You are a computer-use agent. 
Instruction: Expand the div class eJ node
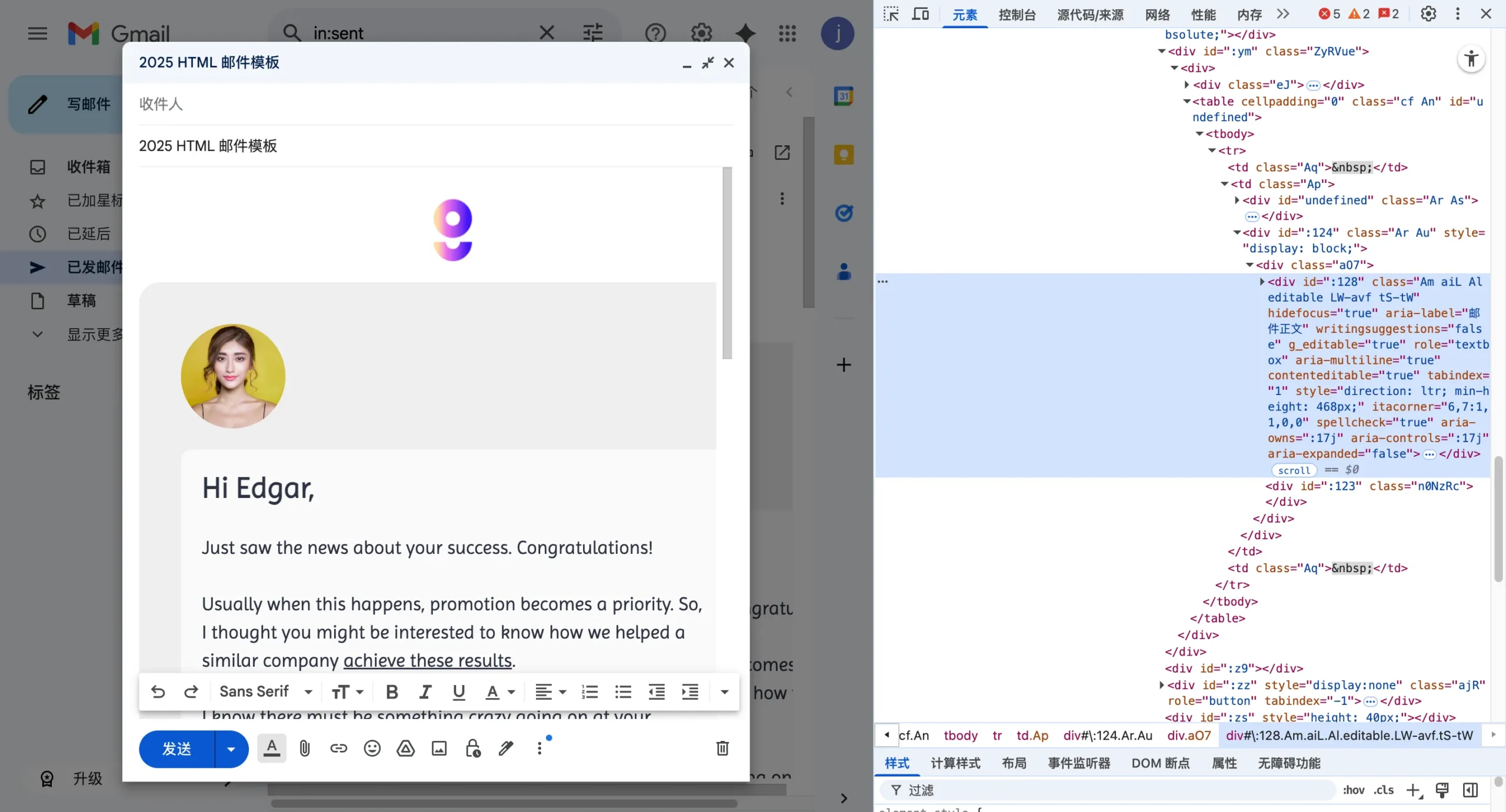(x=1187, y=85)
